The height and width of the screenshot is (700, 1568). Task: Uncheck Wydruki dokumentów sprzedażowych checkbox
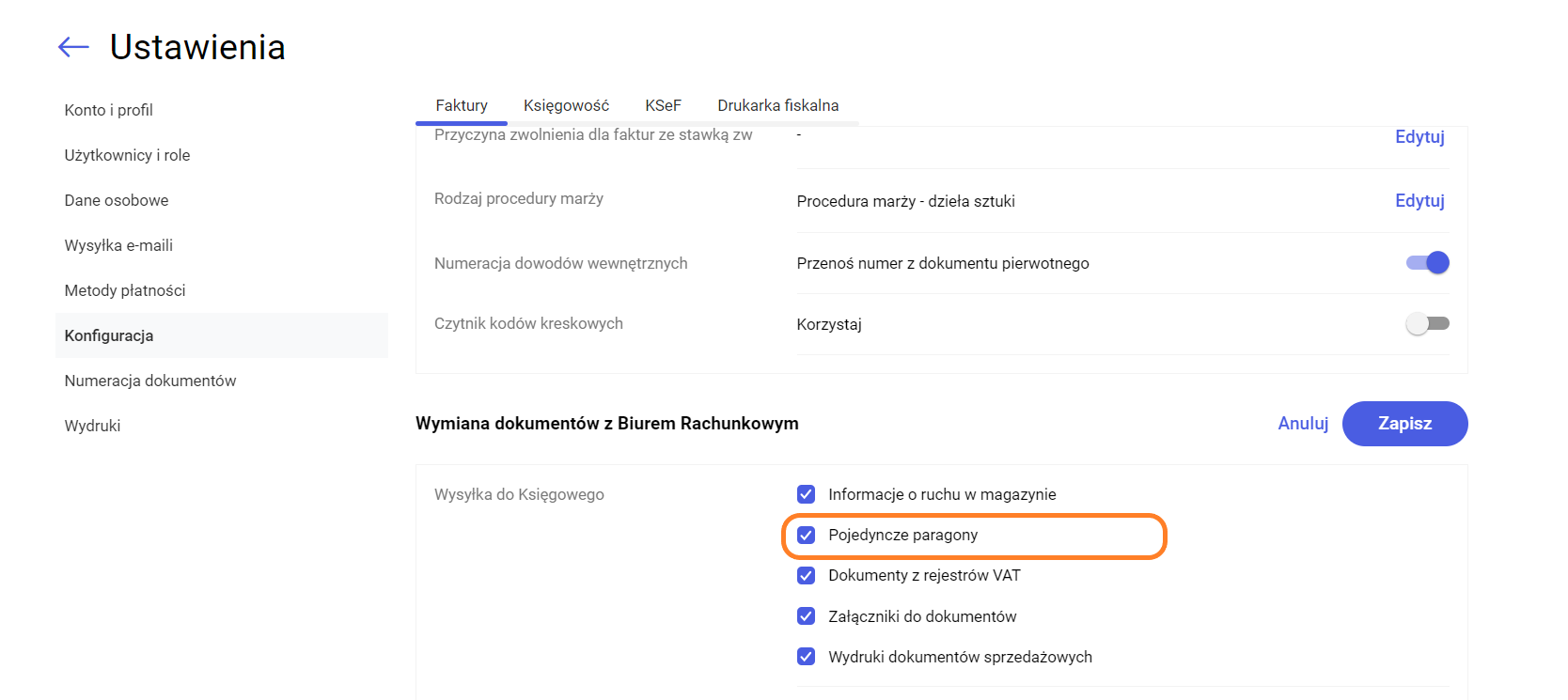(x=806, y=657)
